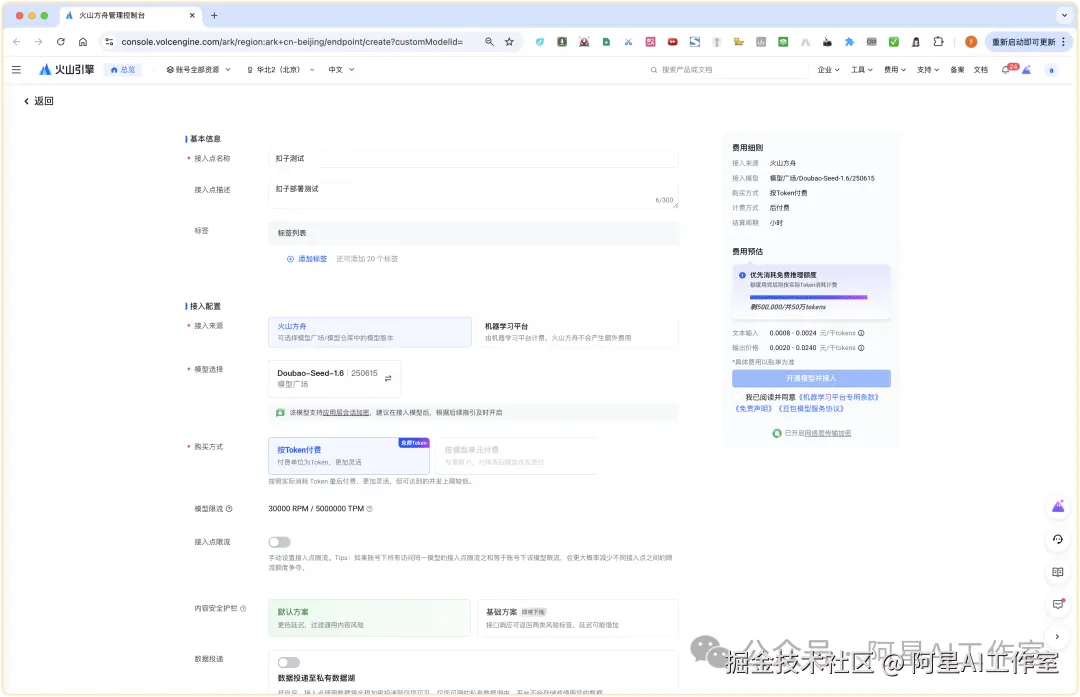Click info icon beside 文本输入 price

[x=861, y=333]
